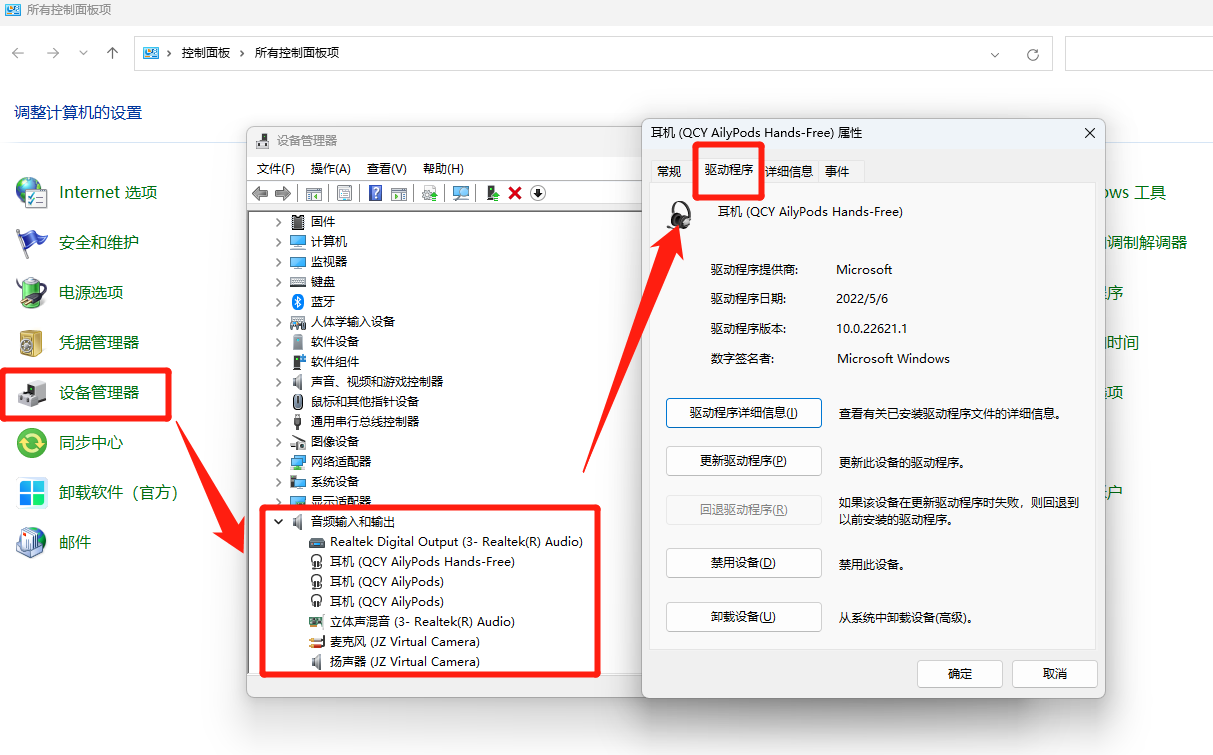
Task: Select 耳机 (QCY AilyPods Hands-Free) device
Action: 422,561
